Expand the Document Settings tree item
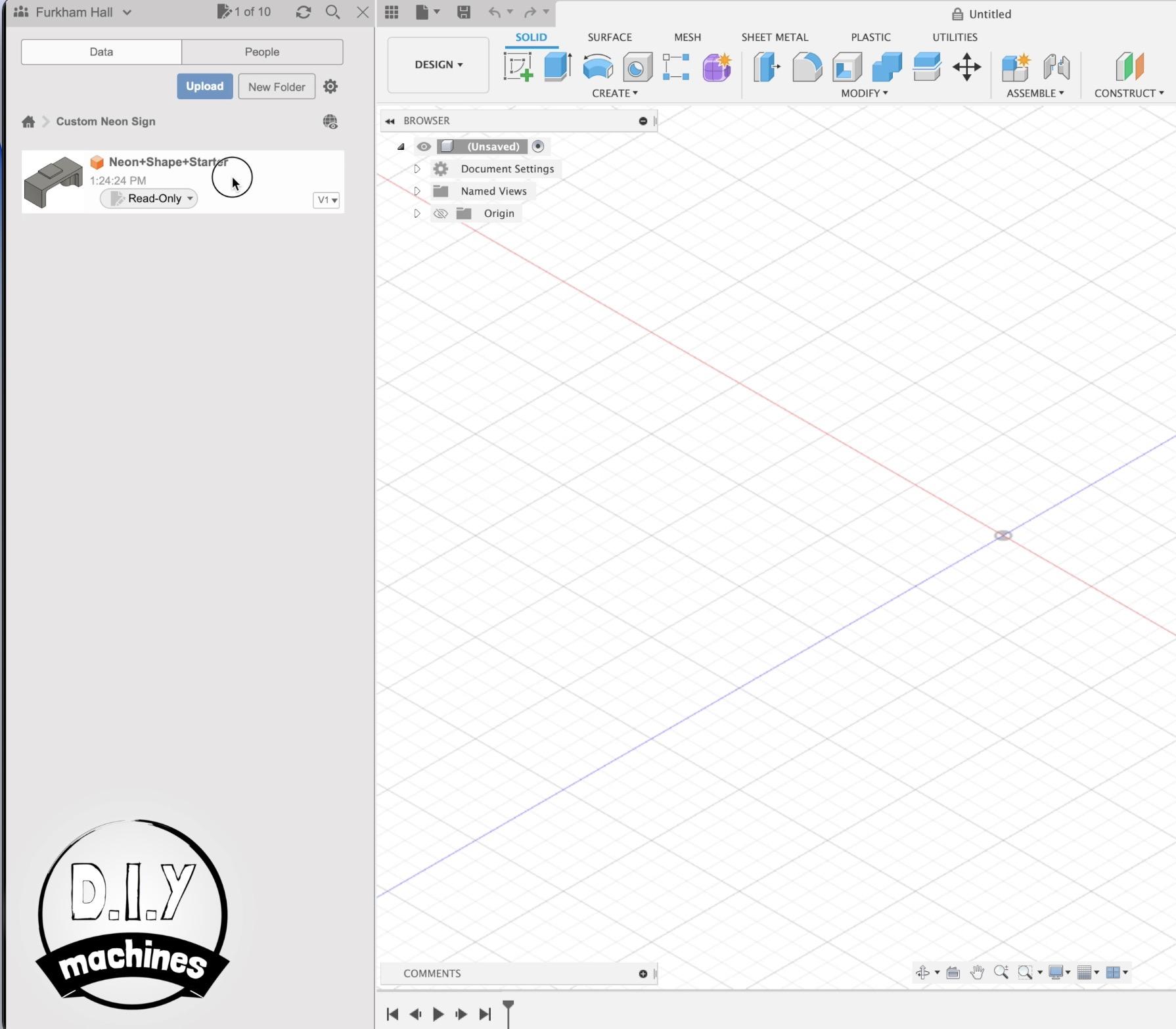This screenshot has height=1029, width=1176. coord(417,168)
